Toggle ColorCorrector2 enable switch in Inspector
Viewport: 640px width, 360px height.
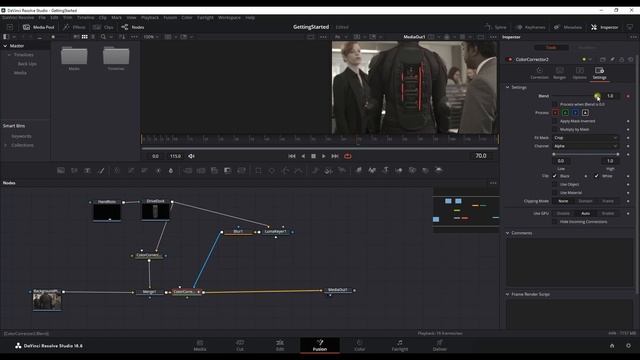(509, 59)
